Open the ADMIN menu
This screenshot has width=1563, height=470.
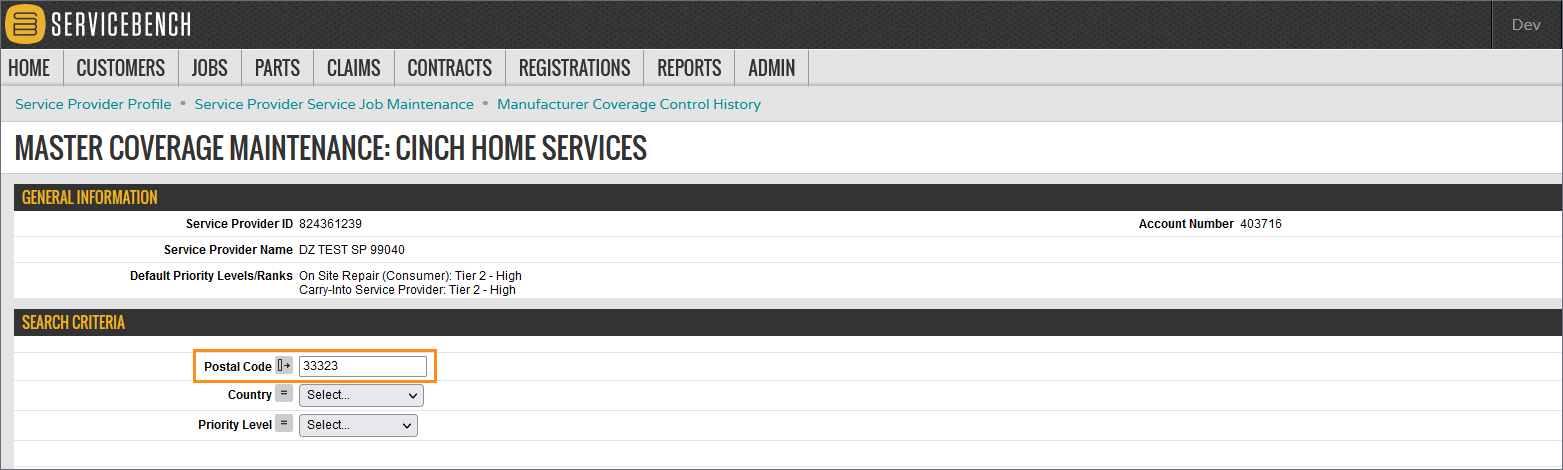pyautogui.click(x=772, y=68)
